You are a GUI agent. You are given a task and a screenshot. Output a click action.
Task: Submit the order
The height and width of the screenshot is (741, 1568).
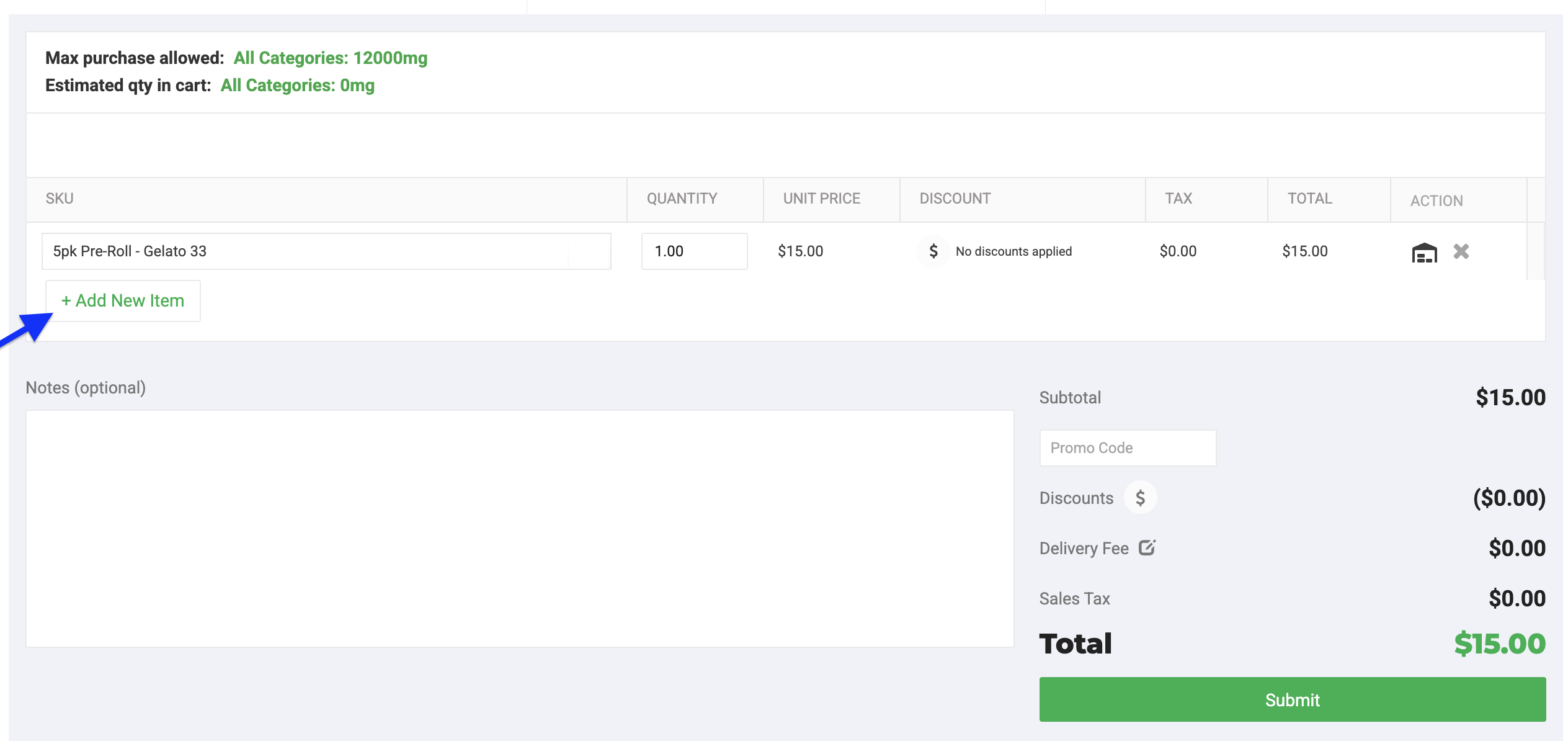coord(1293,699)
